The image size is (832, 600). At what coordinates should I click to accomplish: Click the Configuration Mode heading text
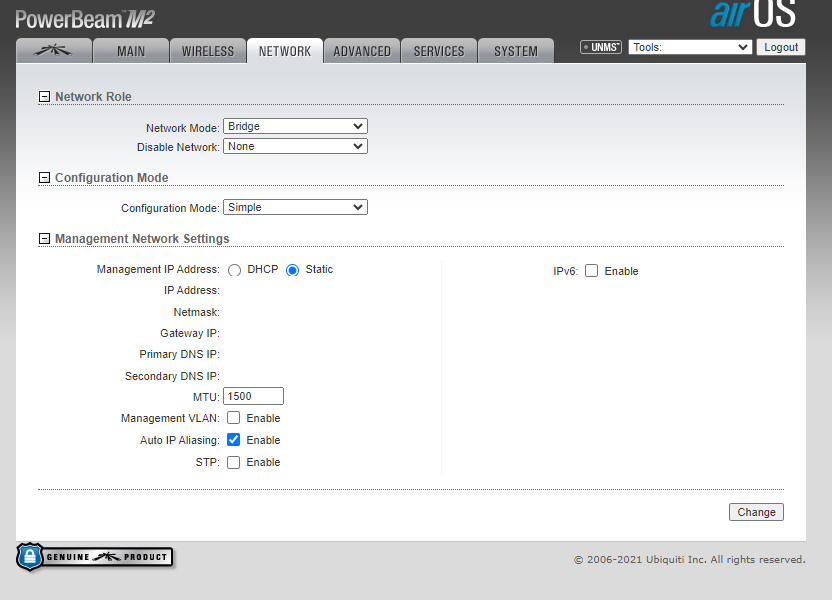(x=112, y=178)
